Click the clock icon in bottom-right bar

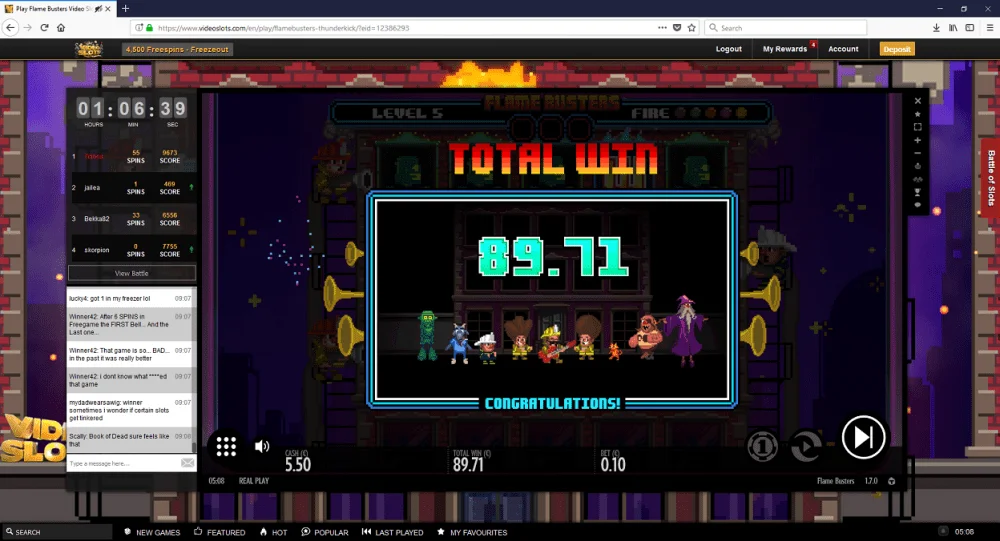coord(943,531)
